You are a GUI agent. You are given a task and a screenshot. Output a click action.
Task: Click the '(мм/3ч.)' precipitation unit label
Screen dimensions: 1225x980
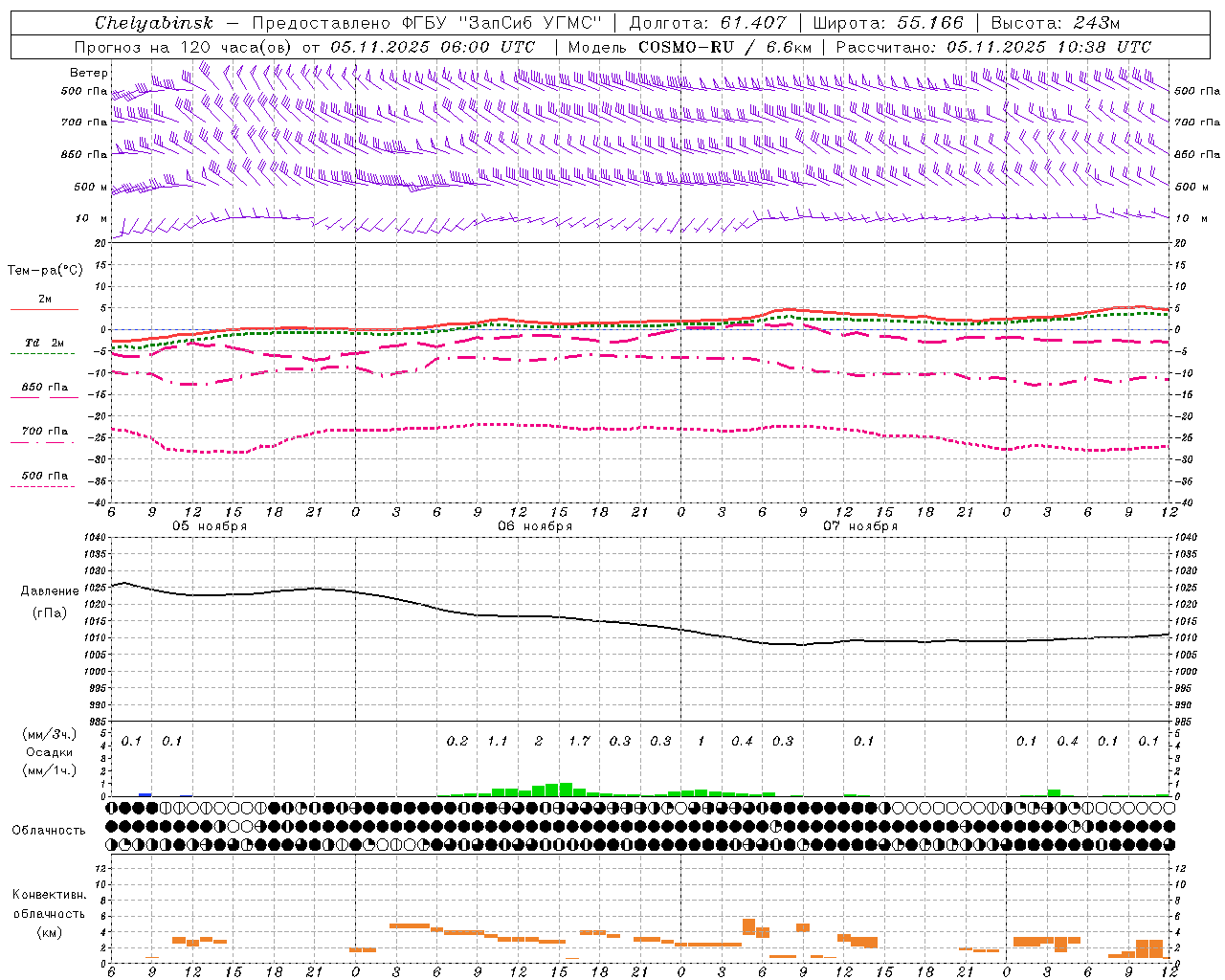[x=49, y=734]
